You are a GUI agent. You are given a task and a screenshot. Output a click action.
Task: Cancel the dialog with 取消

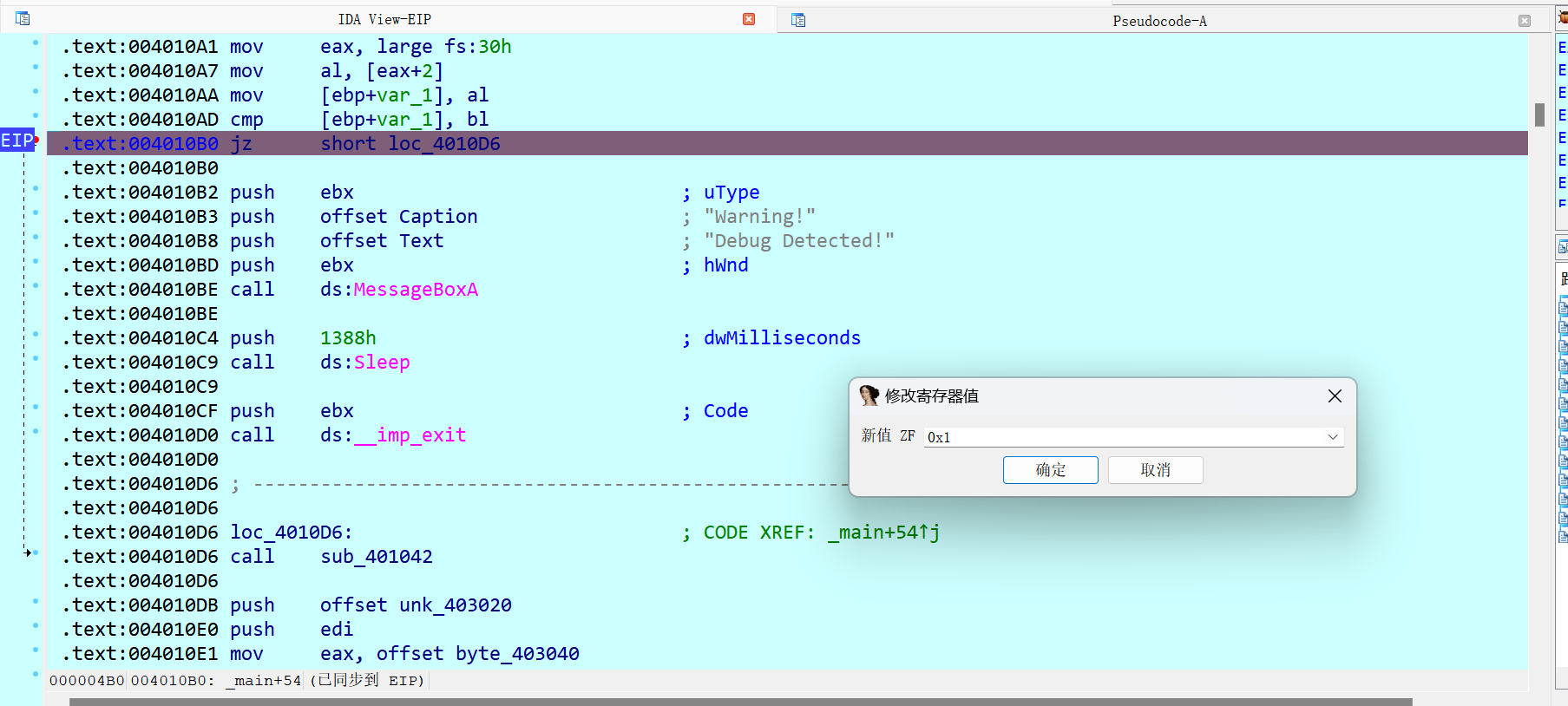tap(1155, 470)
